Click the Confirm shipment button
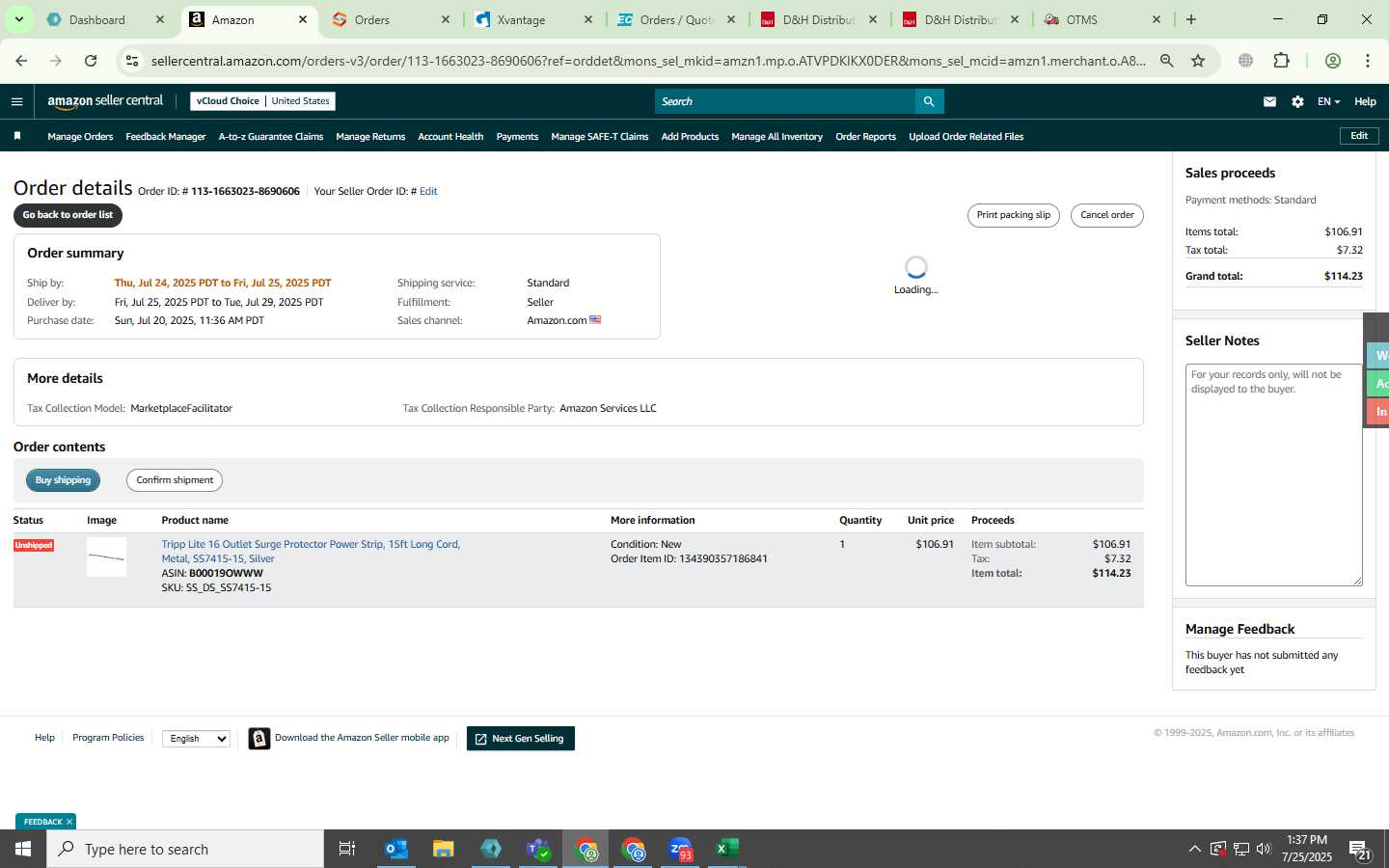The width and height of the screenshot is (1389, 868). (175, 480)
